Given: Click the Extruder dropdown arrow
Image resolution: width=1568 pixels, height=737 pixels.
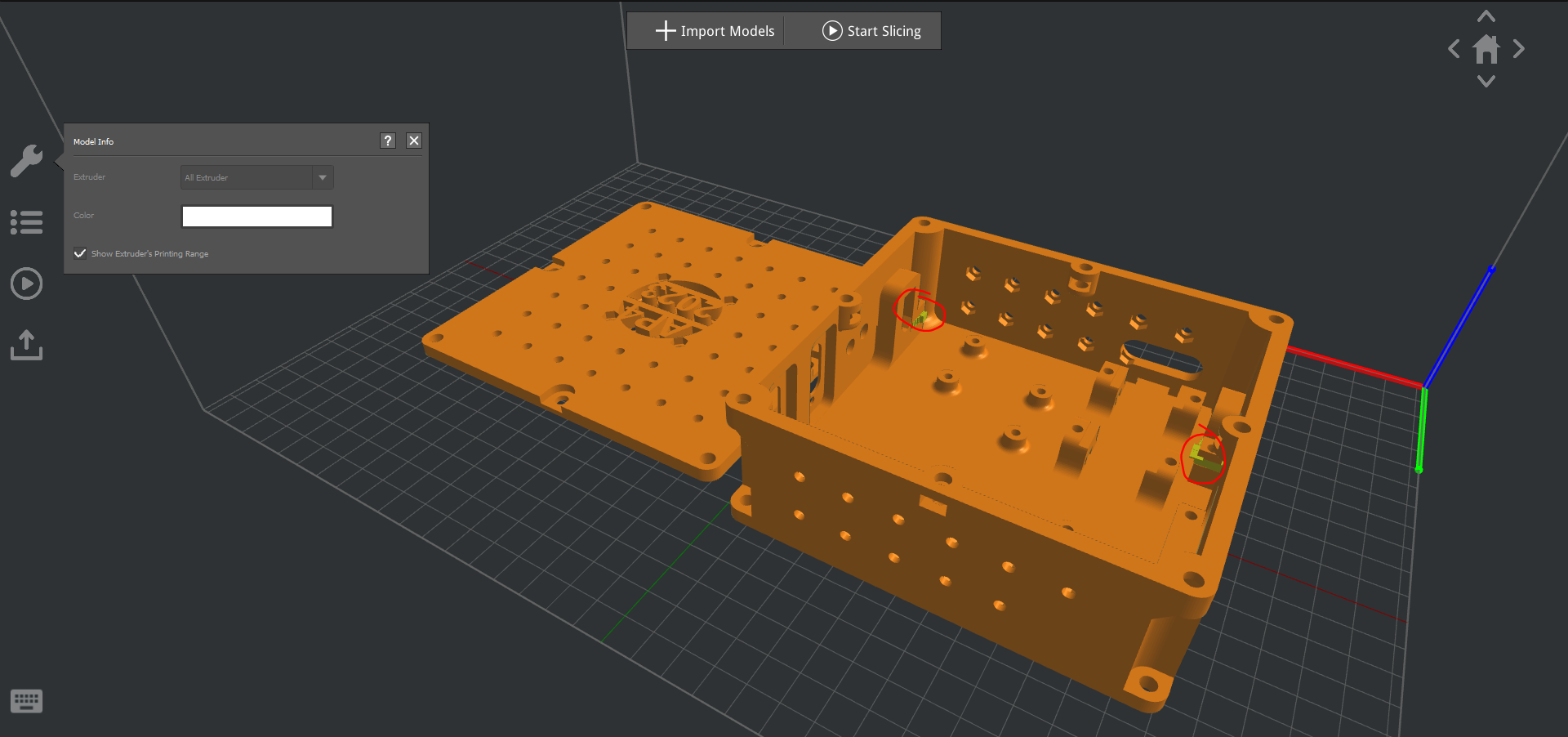Looking at the screenshot, I should pos(323,177).
